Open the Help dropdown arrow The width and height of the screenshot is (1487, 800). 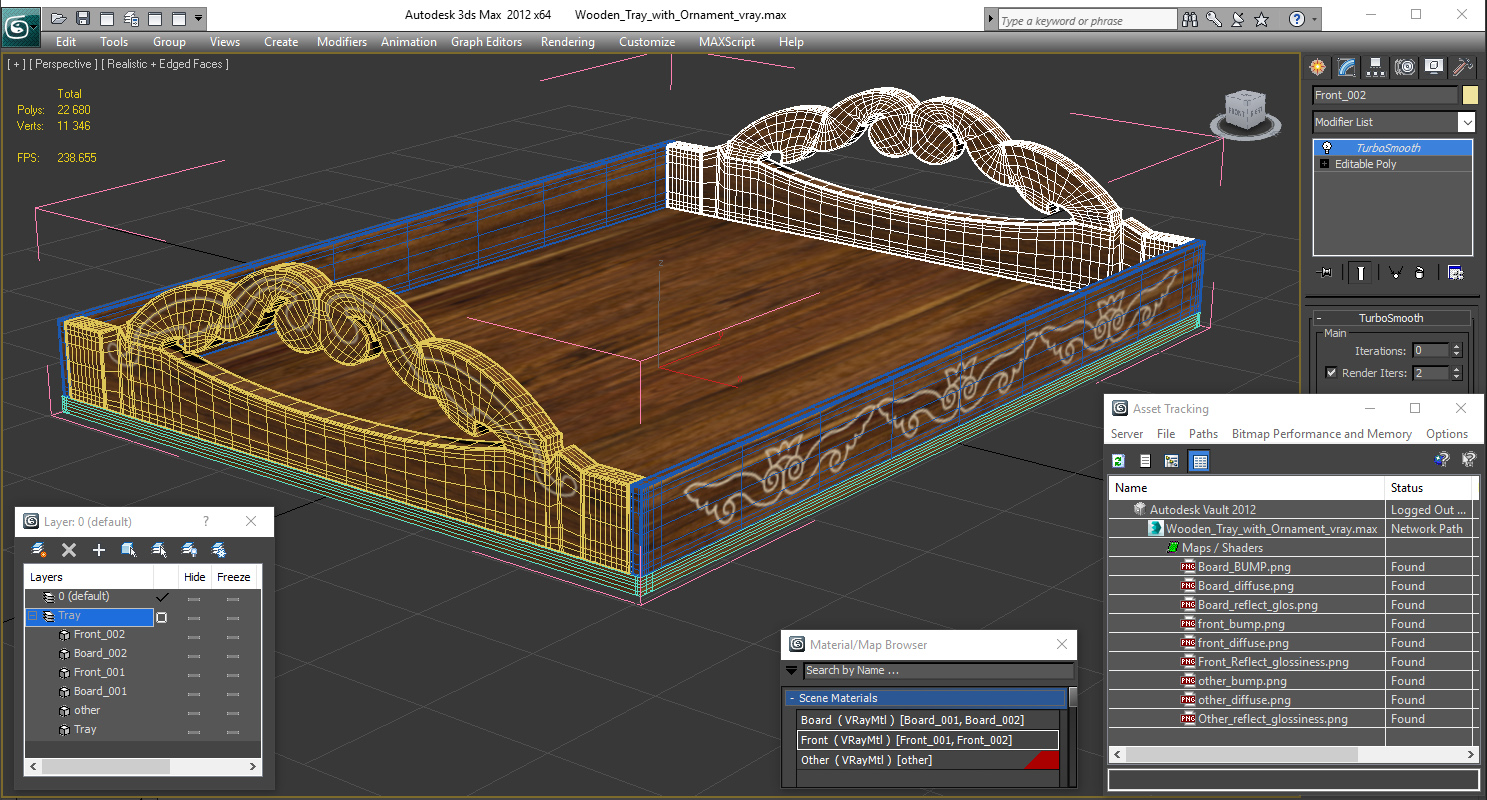click(1313, 19)
